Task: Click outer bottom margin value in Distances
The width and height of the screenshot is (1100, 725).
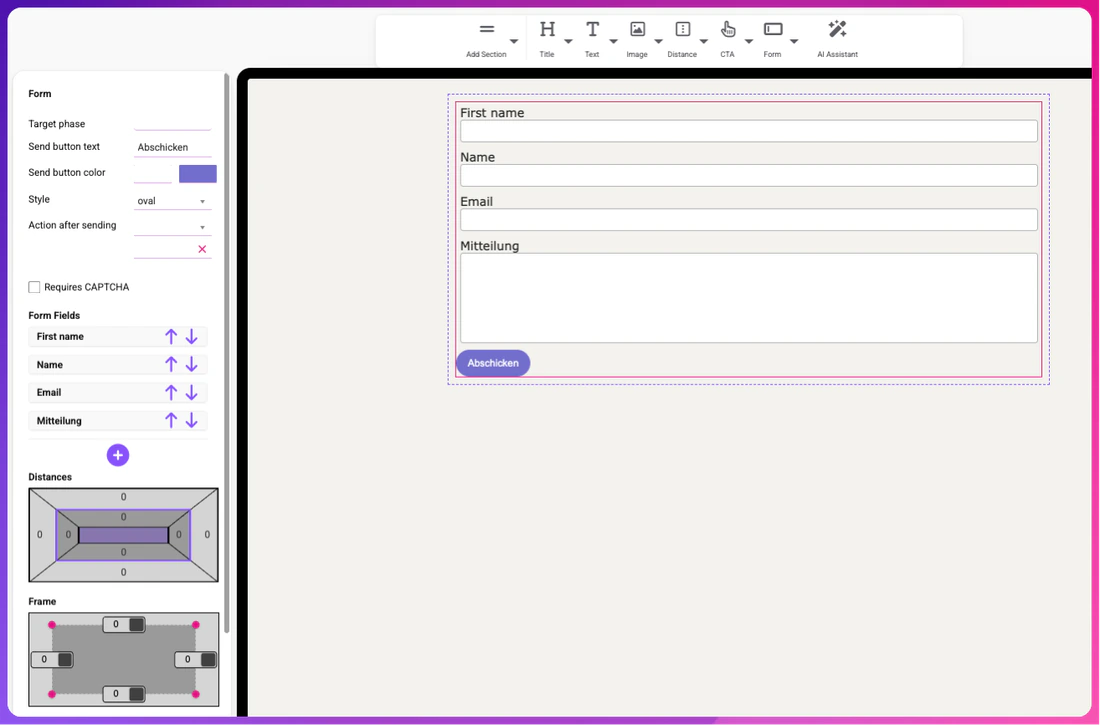Action: [123, 572]
